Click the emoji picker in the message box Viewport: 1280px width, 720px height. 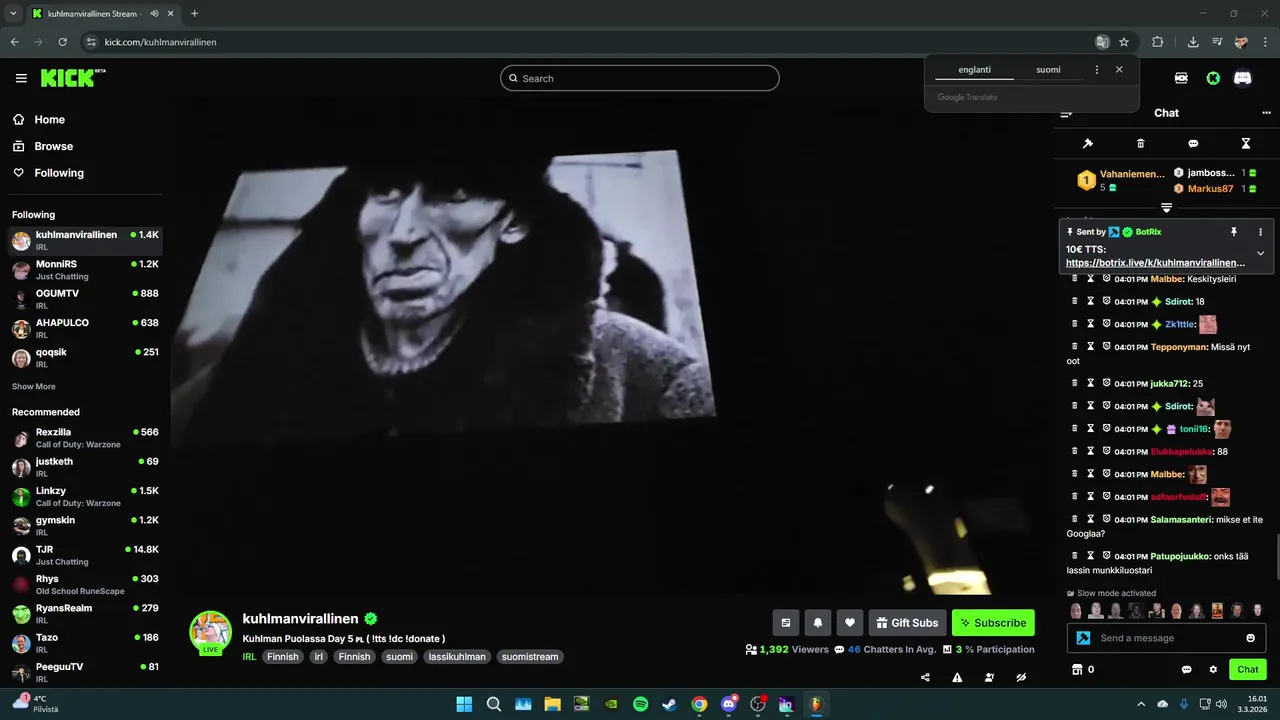coord(1251,638)
